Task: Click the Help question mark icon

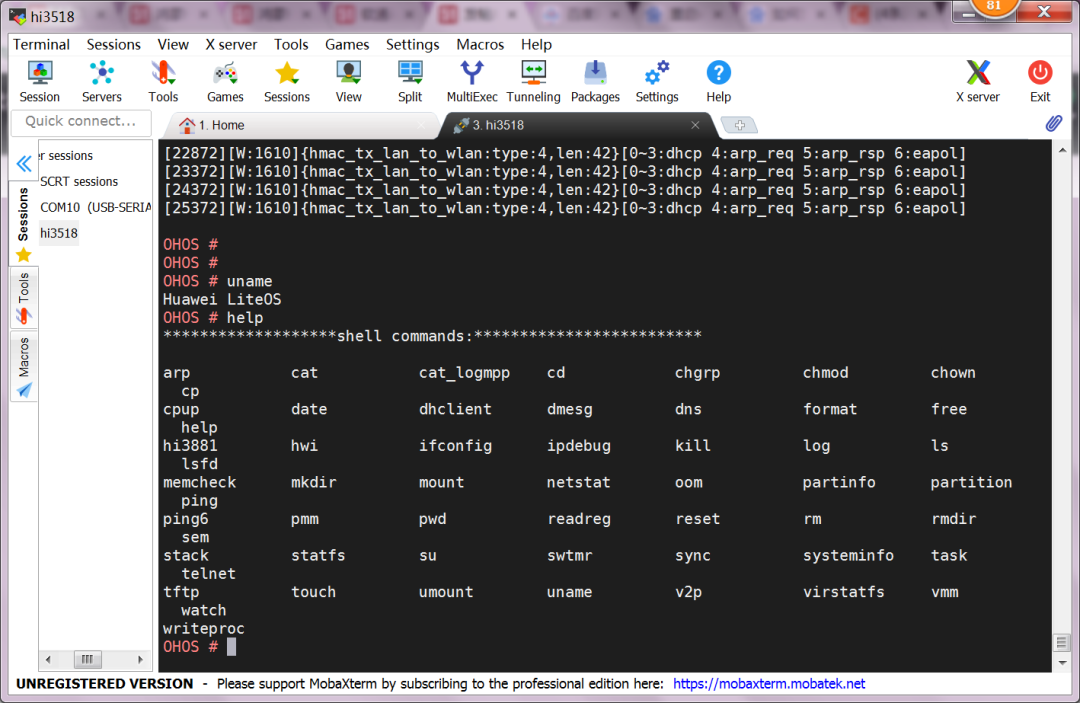Action: click(718, 81)
